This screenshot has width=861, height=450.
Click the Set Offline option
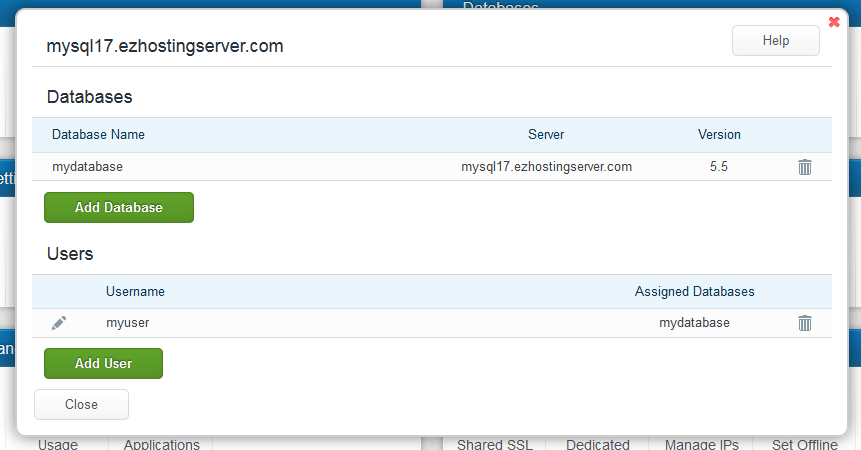click(x=804, y=443)
